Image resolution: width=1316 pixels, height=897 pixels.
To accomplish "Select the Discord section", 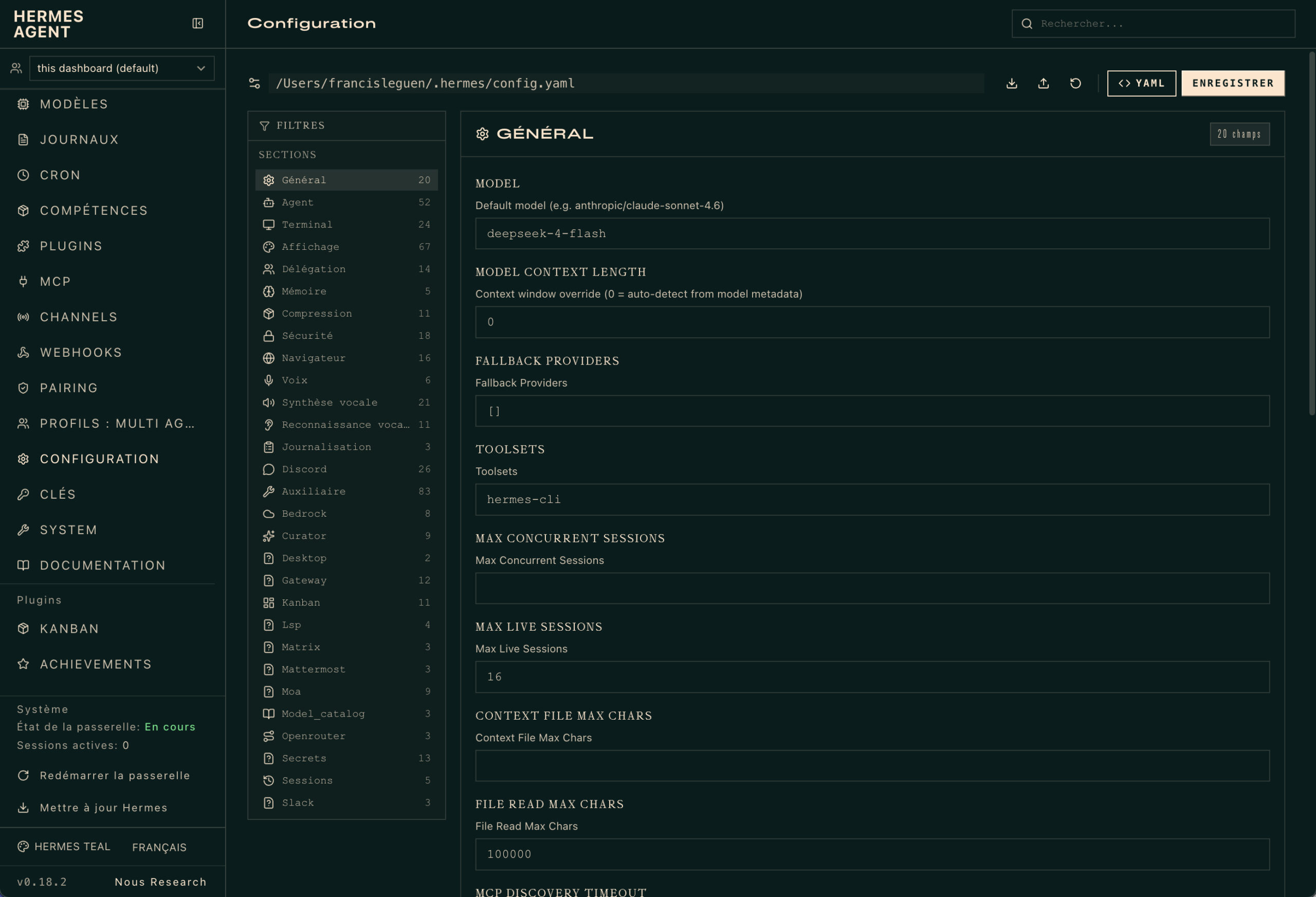I will click(346, 469).
